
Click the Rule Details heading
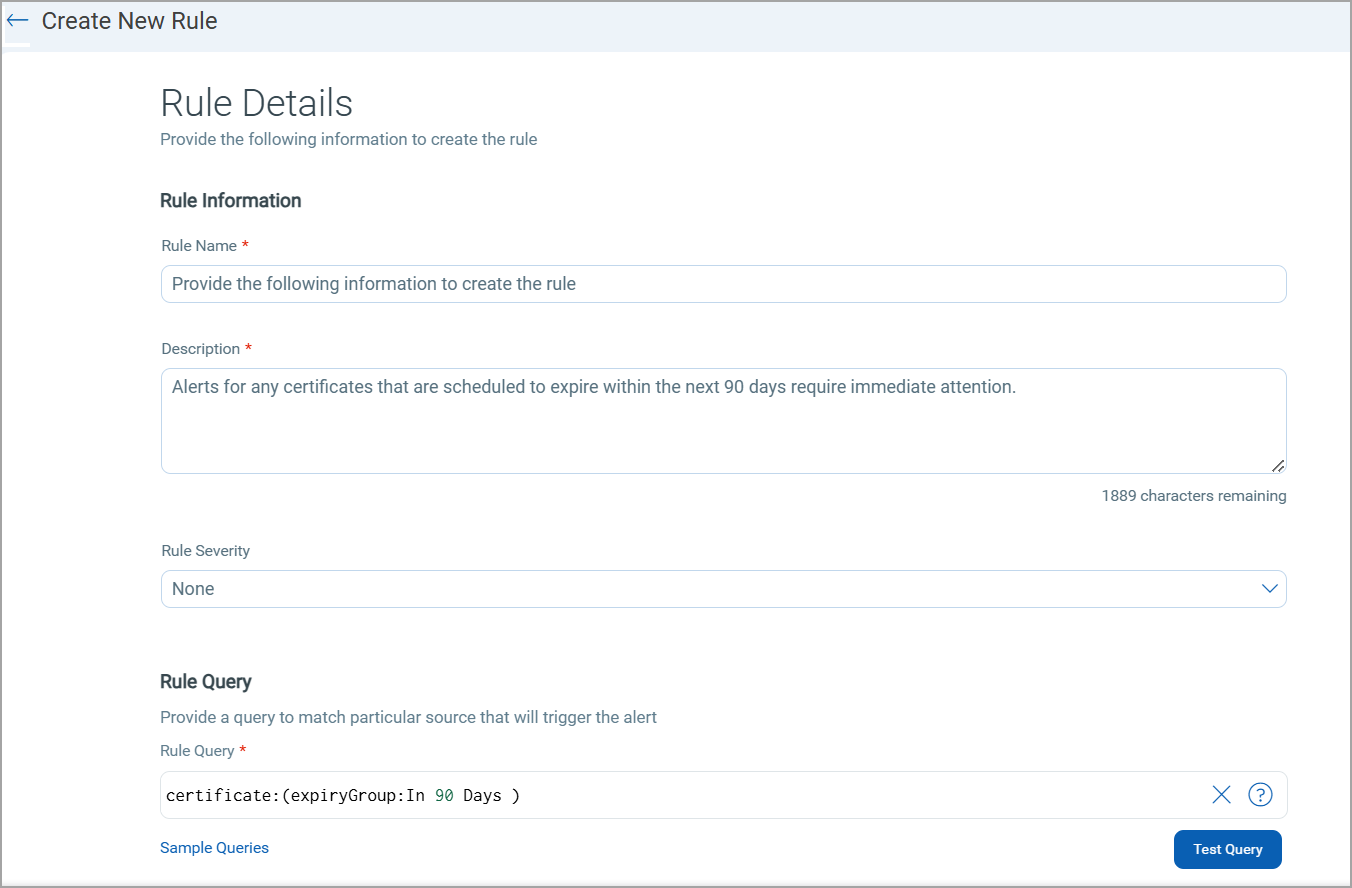pos(256,103)
